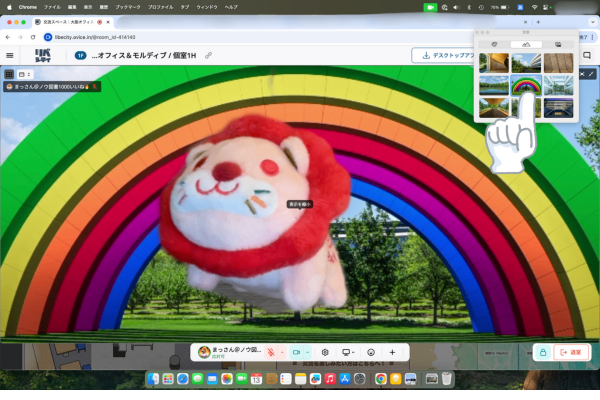600x400 pixels.
Task: Open Messages from the dock
Action: coord(197,379)
